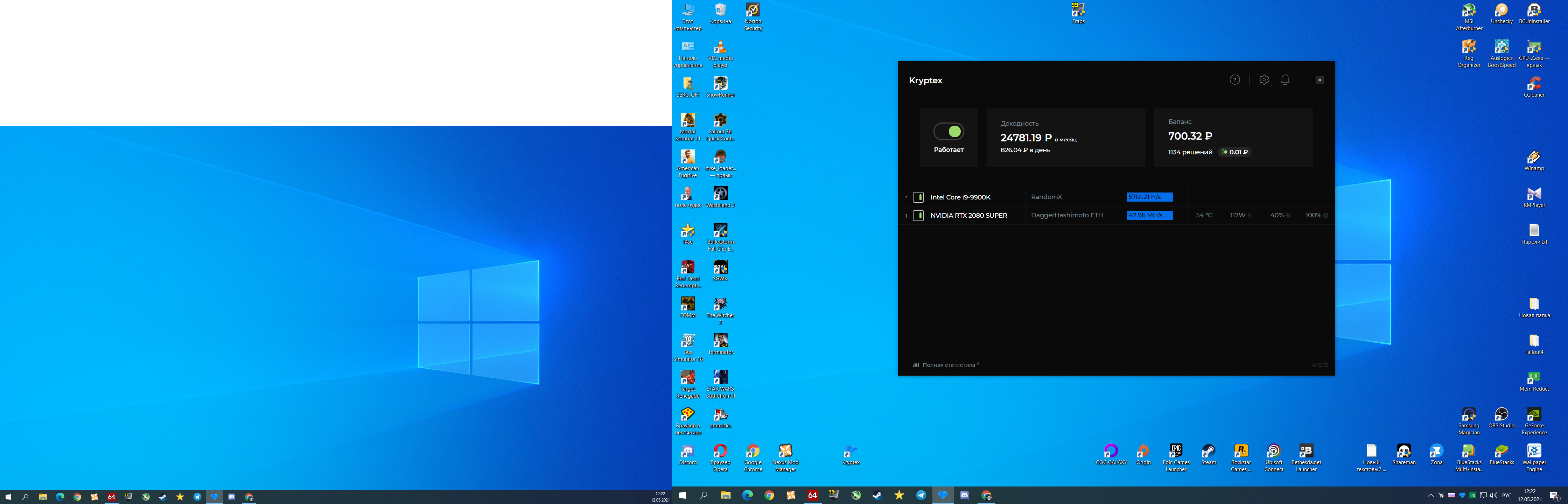Open the Wallpaper Engine desktop icon
The width and height of the screenshot is (1568, 504).
click(1534, 458)
